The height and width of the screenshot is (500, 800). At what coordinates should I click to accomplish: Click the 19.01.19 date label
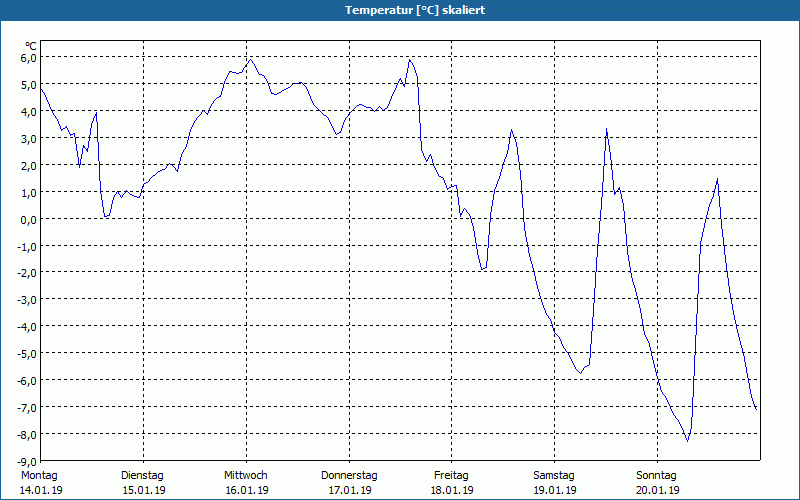pyautogui.click(x=555, y=490)
